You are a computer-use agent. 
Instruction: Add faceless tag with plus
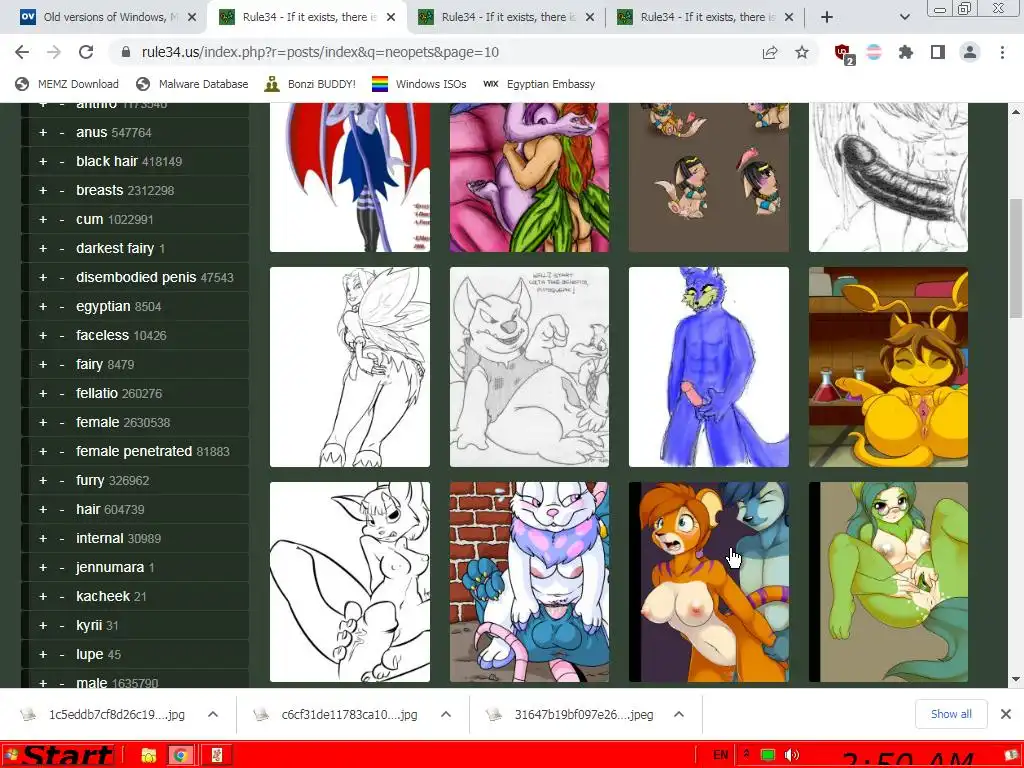[x=43, y=335]
